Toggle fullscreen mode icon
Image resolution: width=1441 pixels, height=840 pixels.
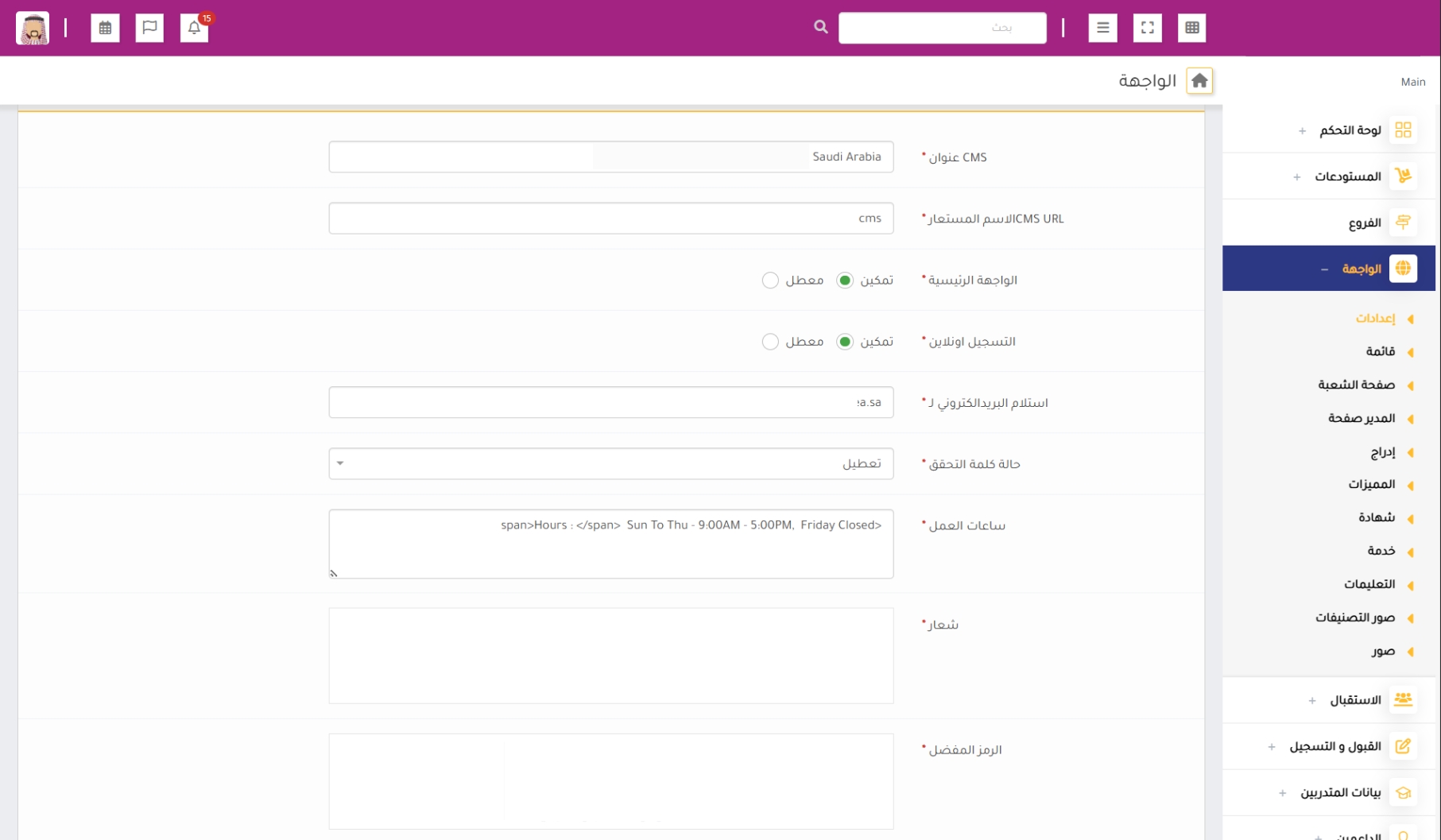point(1147,28)
